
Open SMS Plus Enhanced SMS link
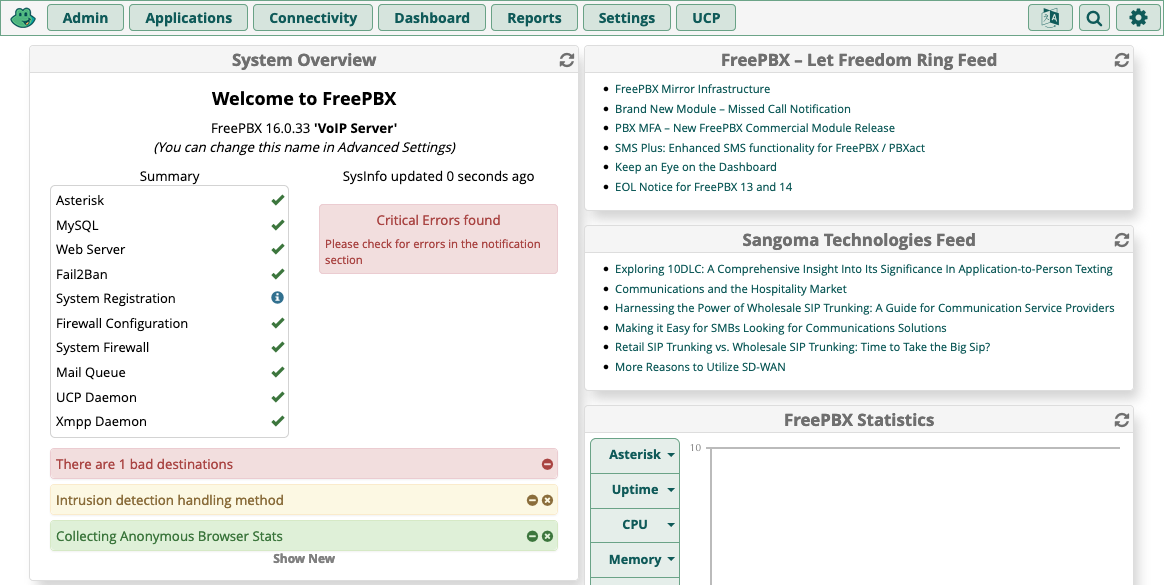click(770, 148)
